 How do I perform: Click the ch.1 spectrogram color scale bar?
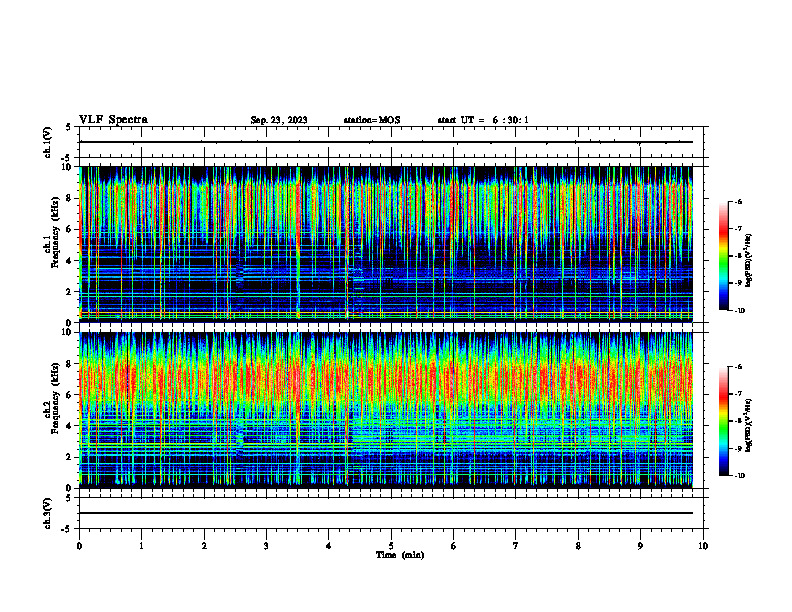point(724,256)
